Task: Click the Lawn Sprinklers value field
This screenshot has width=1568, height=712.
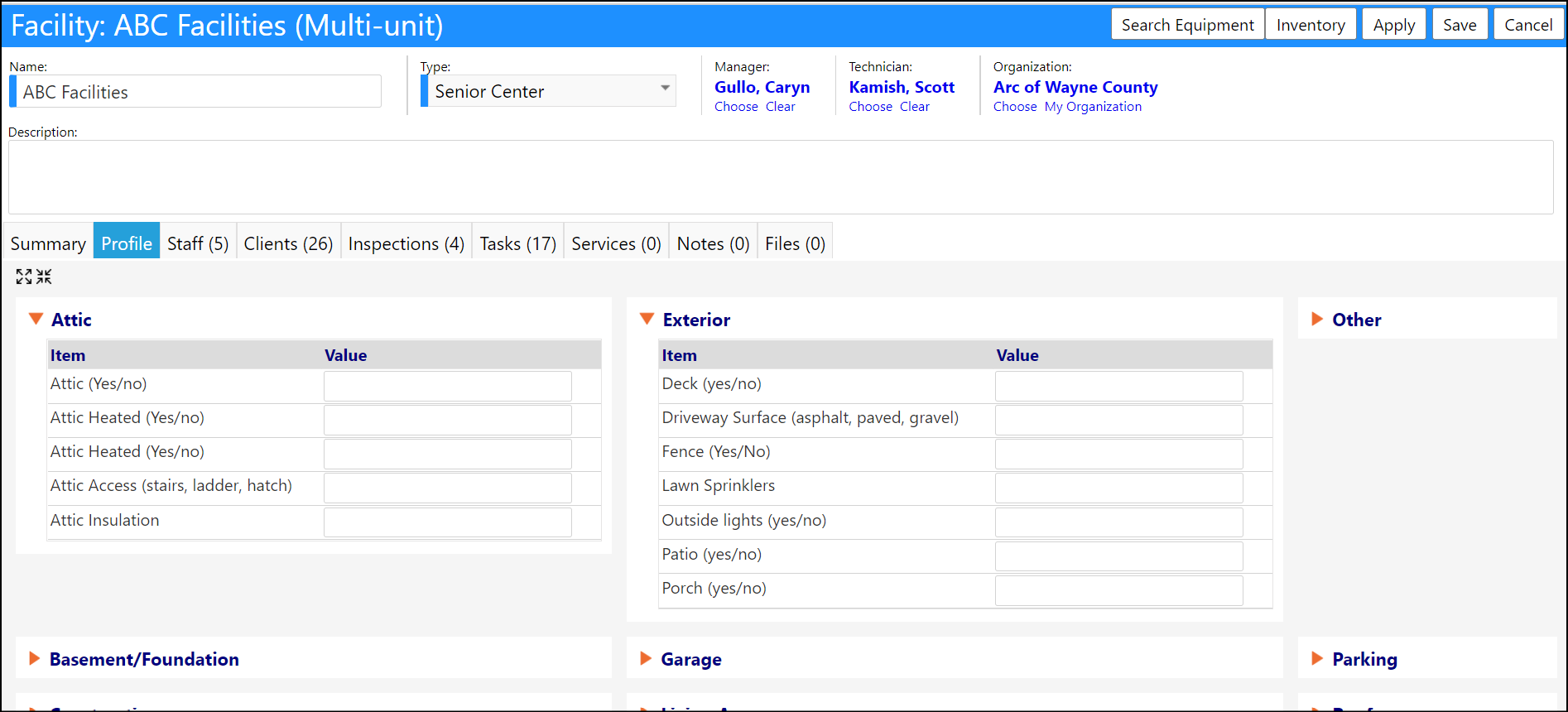Action: 1119,488
